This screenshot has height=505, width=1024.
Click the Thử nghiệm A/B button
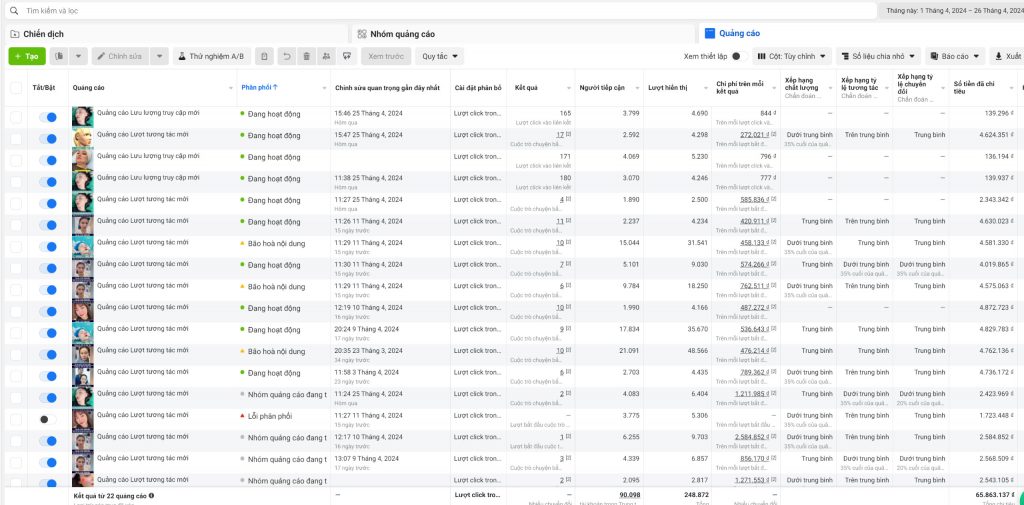pos(212,56)
